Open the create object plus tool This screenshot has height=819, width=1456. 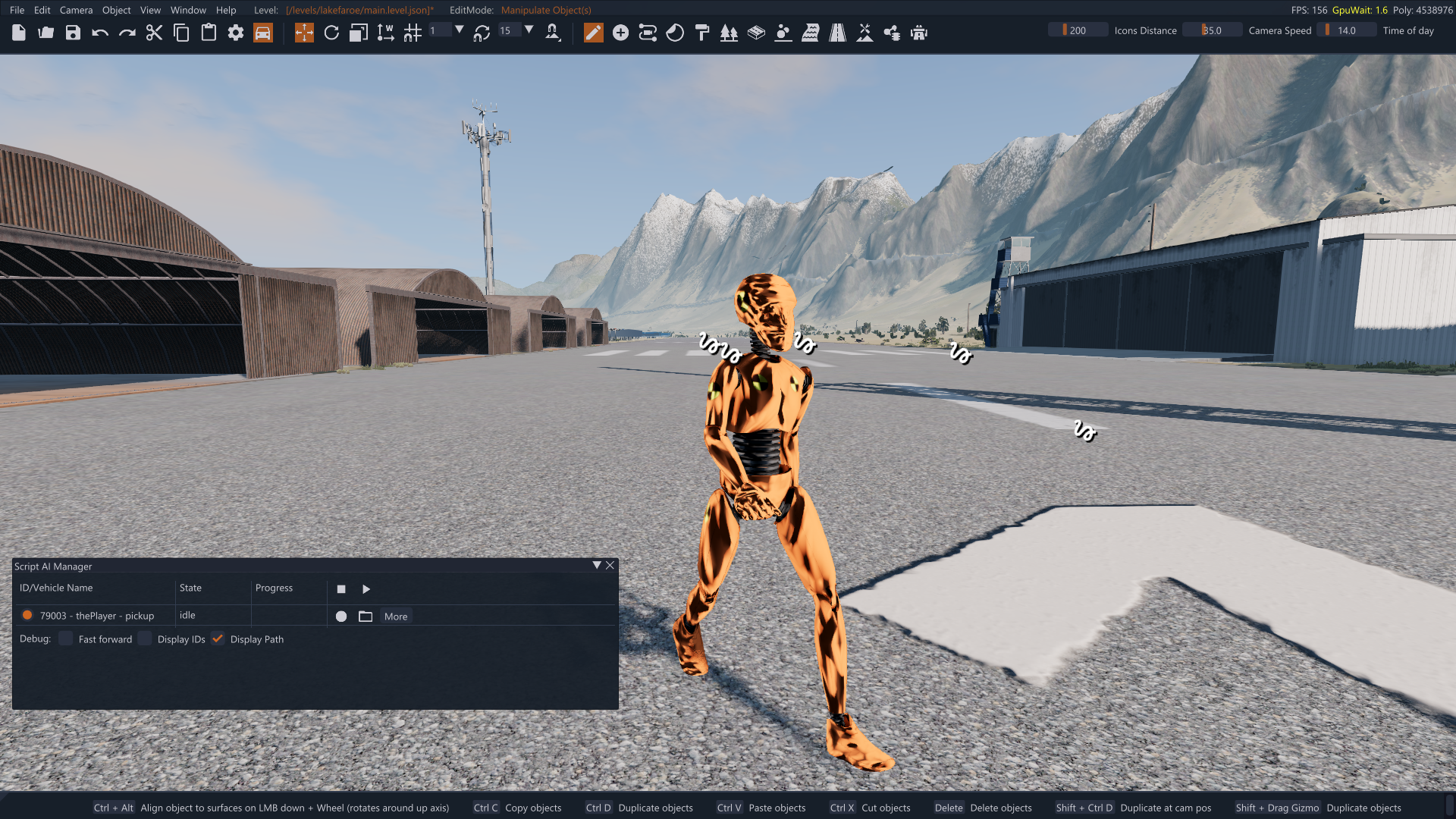pyautogui.click(x=621, y=33)
